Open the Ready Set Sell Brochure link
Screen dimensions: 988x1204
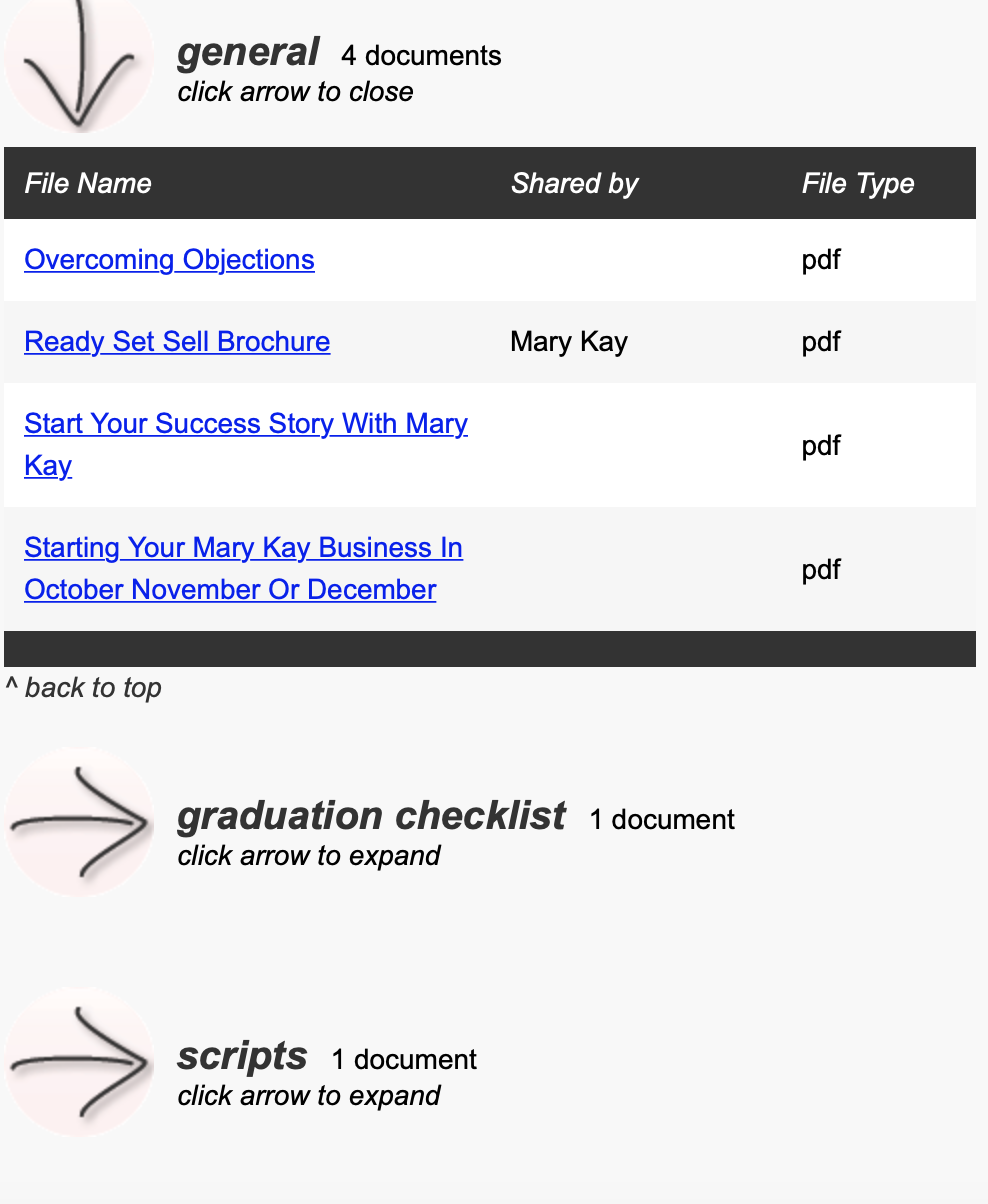pyautogui.click(x=177, y=342)
